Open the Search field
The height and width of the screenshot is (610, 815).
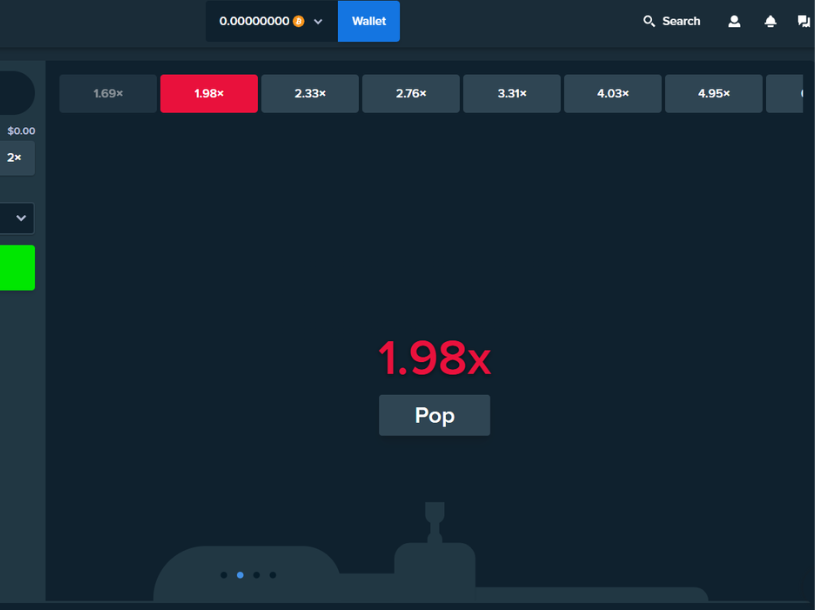[x=672, y=21]
